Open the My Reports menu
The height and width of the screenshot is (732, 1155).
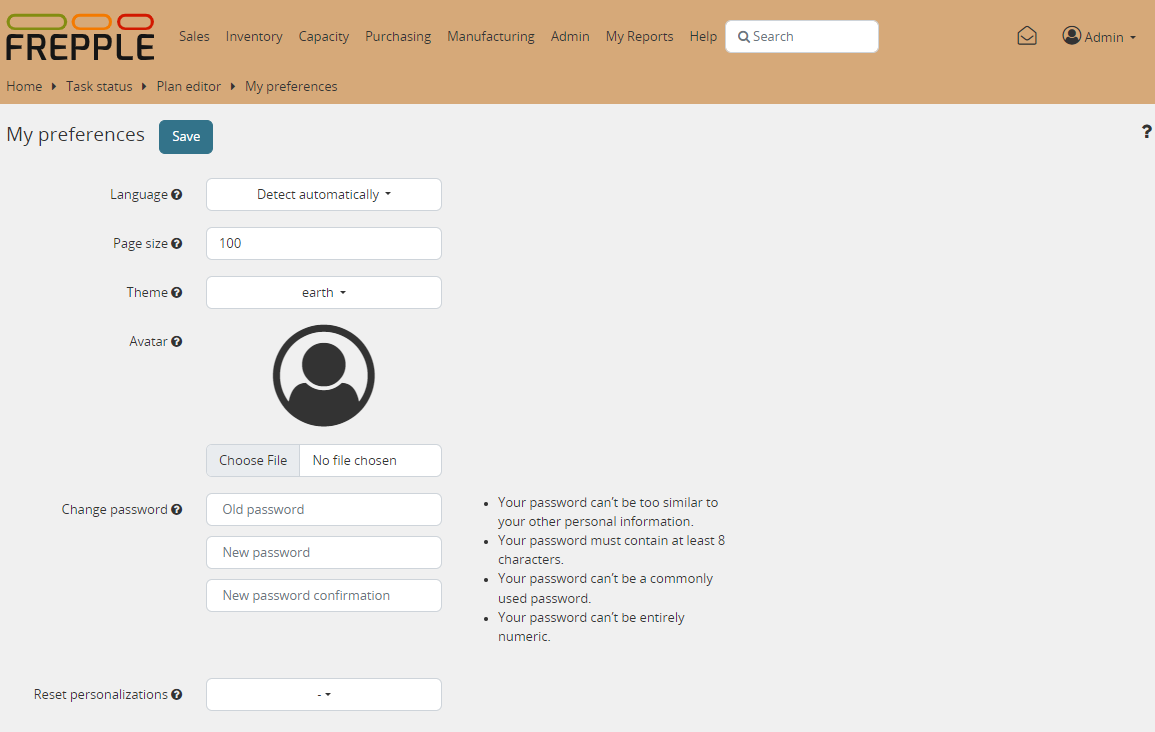point(639,37)
